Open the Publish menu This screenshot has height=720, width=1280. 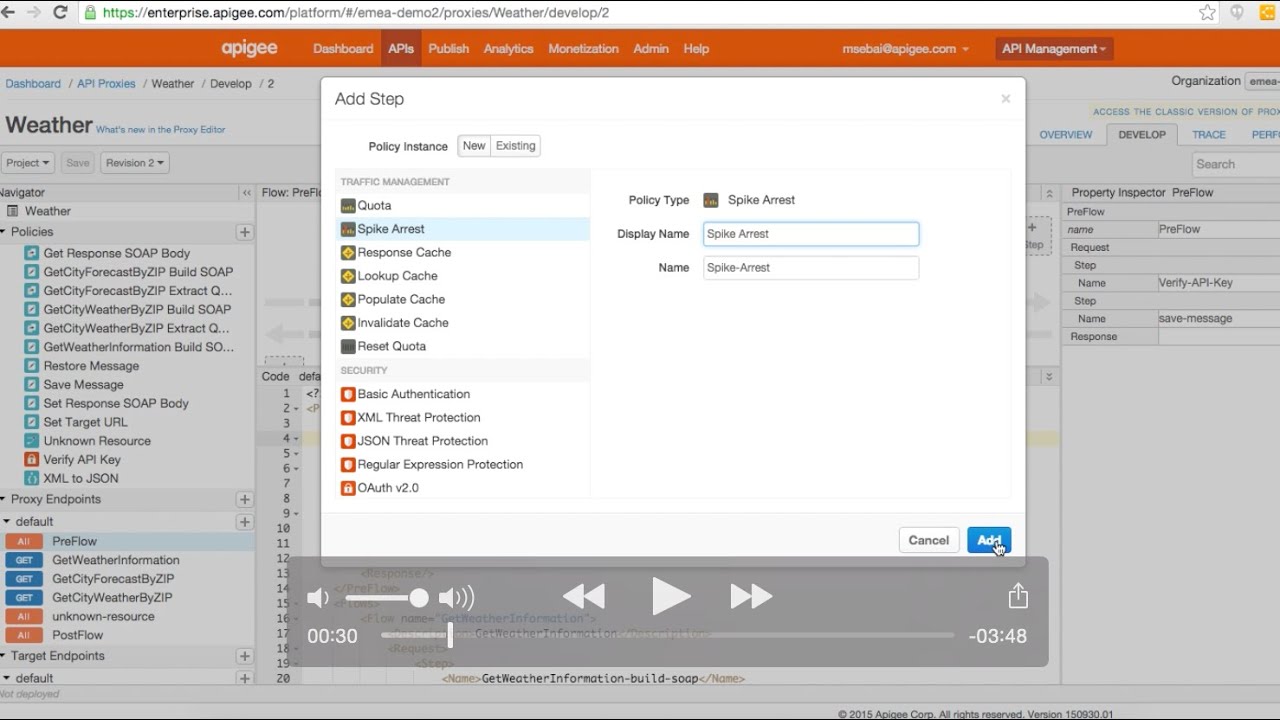coord(449,49)
